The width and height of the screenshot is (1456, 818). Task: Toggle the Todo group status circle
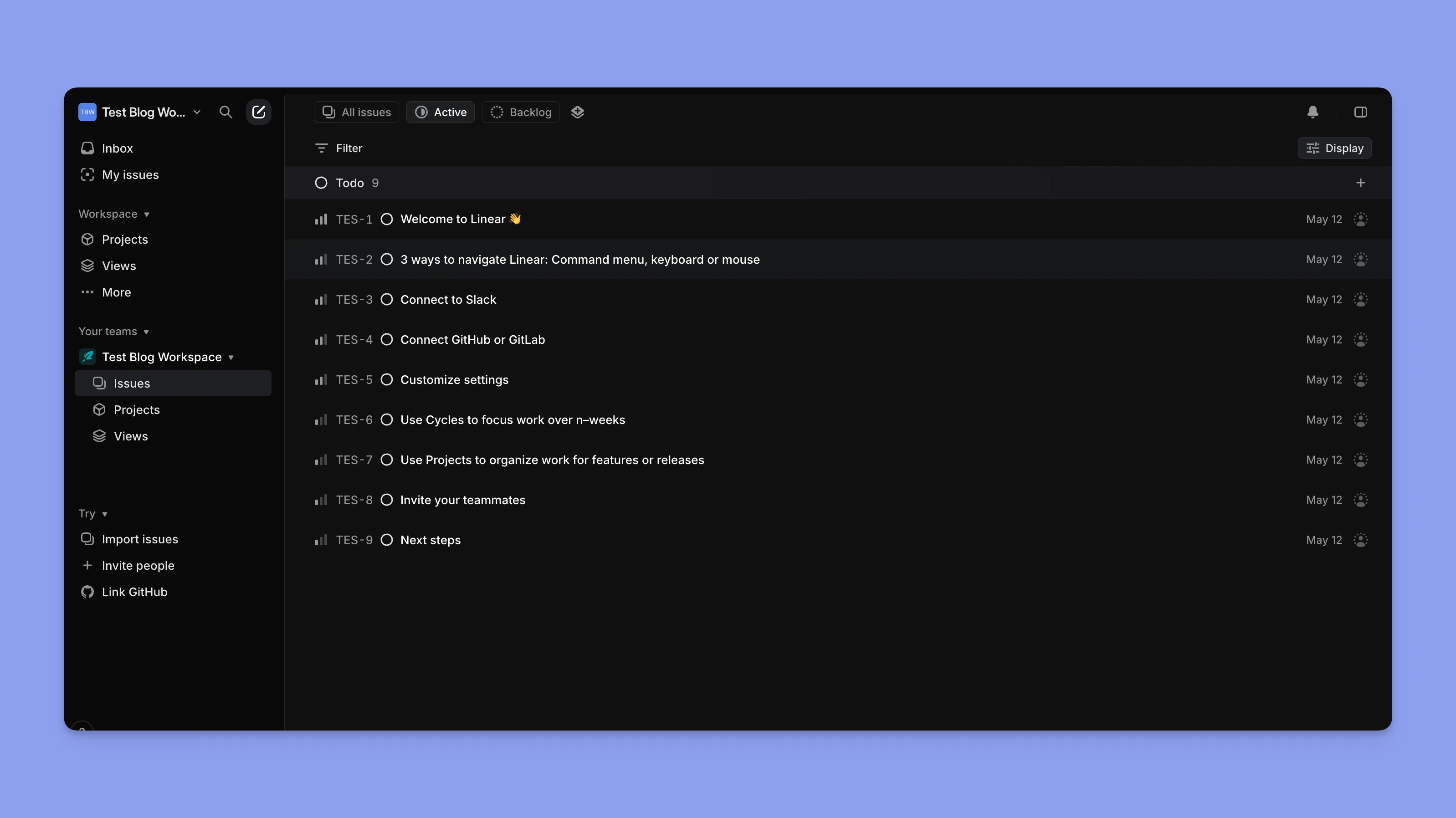click(320, 183)
